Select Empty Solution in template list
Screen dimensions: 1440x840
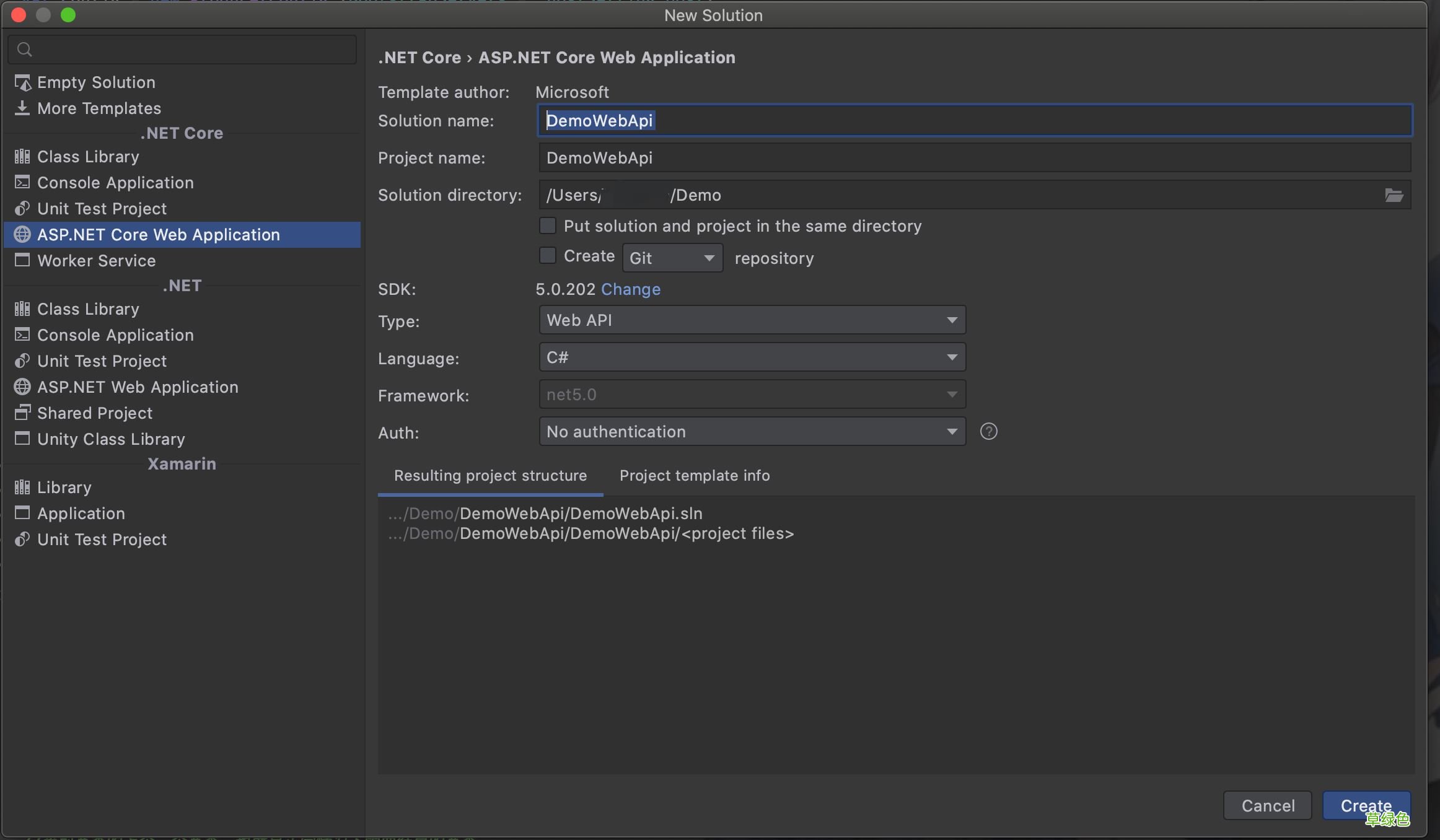(x=182, y=82)
